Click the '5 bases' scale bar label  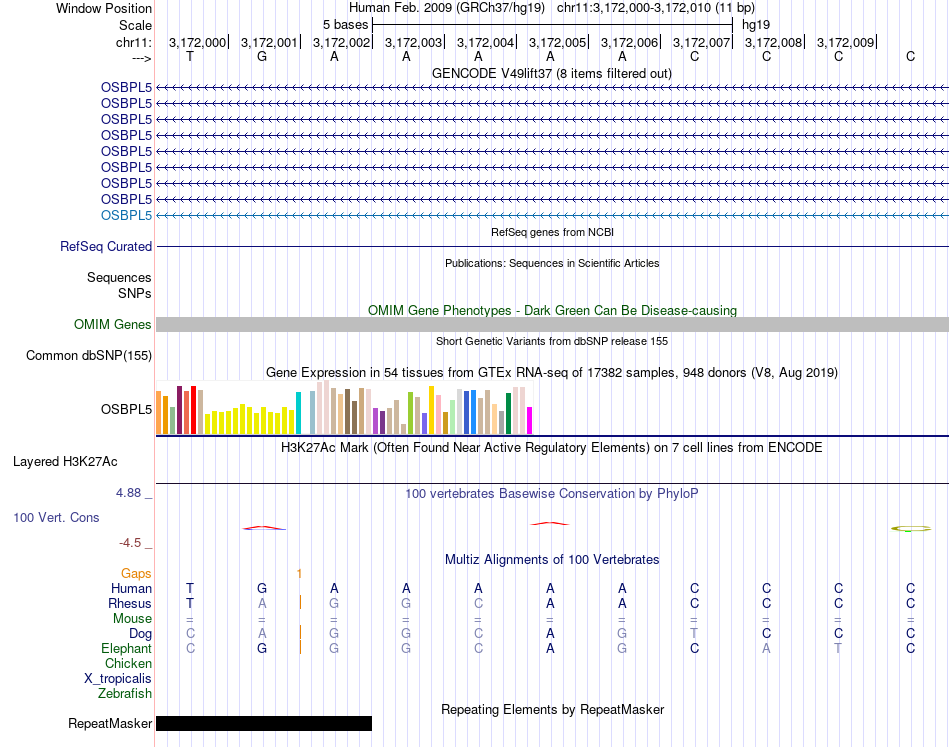click(x=345, y=25)
